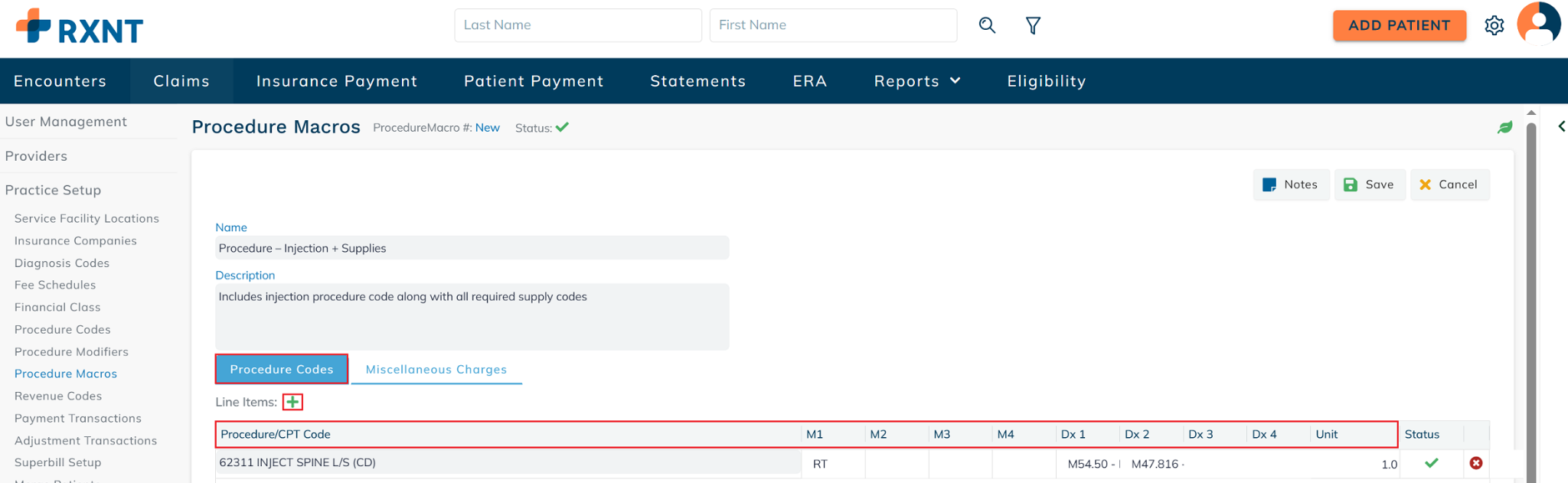Toggle the green status checkmark for 62311
The width and height of the screenshot is (1568, 483).
[1431, 463]
